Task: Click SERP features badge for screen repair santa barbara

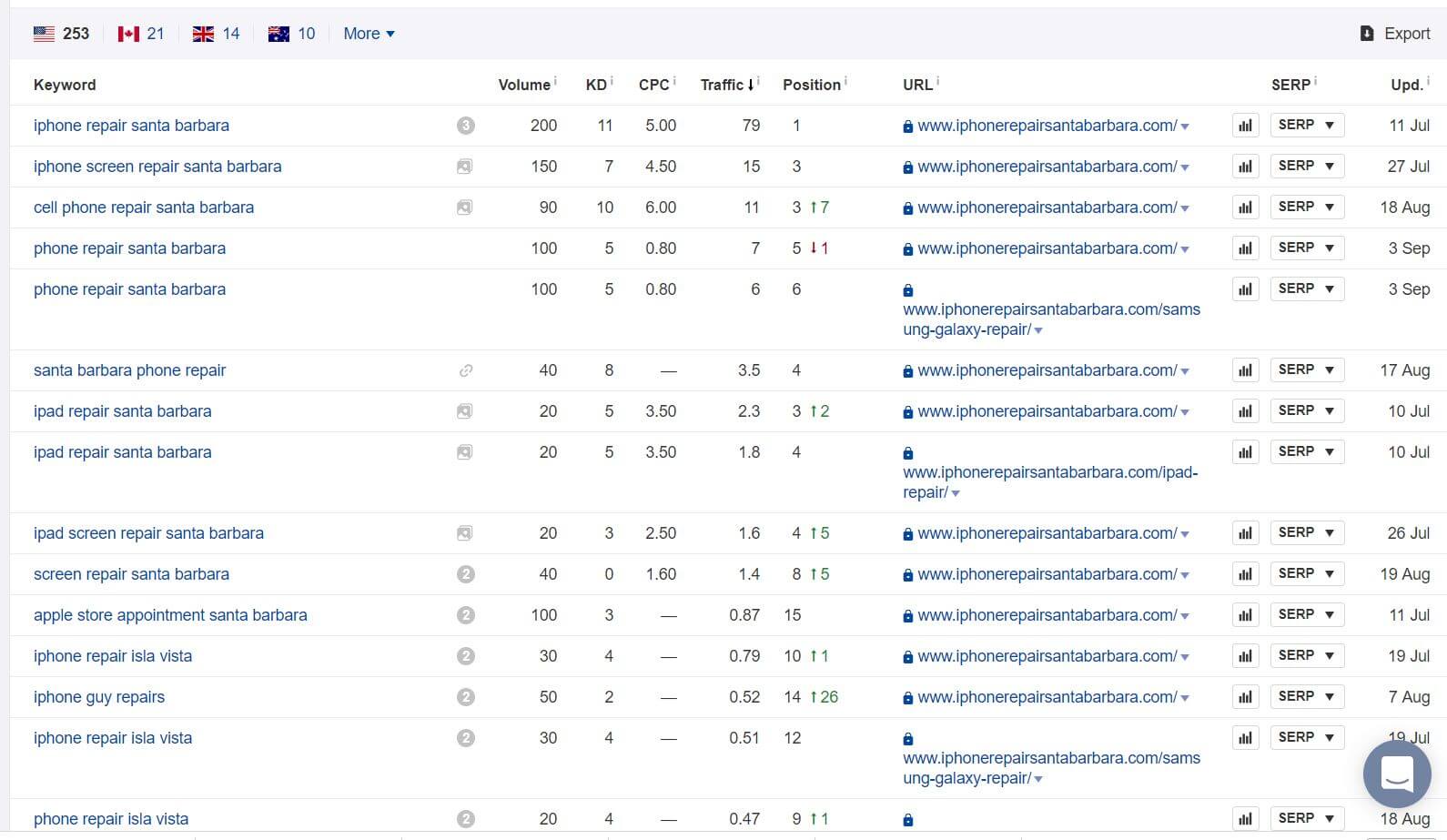Action: pyautogui.click(x=465, y=574)
